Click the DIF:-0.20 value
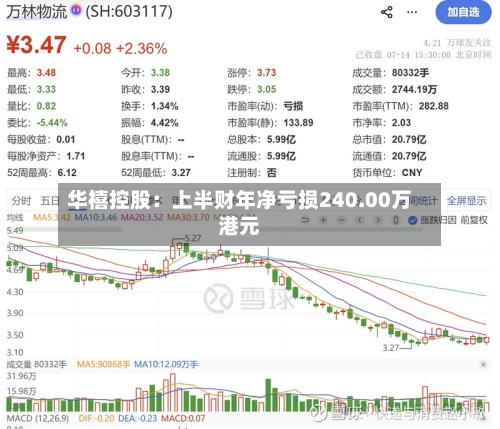Screen dimensions: 500x429 tap(97, 418)
